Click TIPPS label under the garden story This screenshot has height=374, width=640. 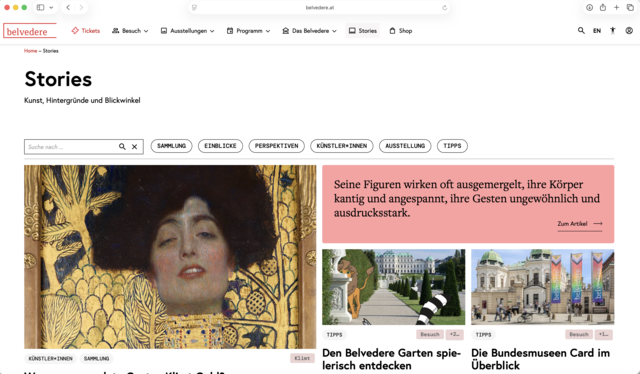point(334,335)
